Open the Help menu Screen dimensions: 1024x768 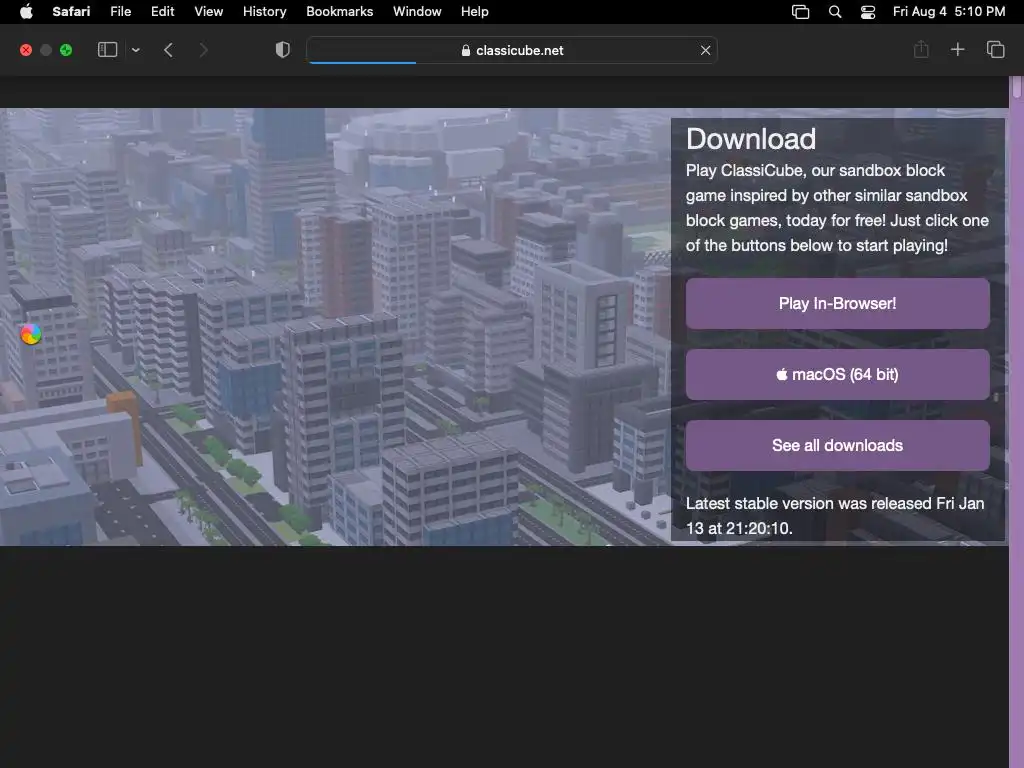[475, 12]
